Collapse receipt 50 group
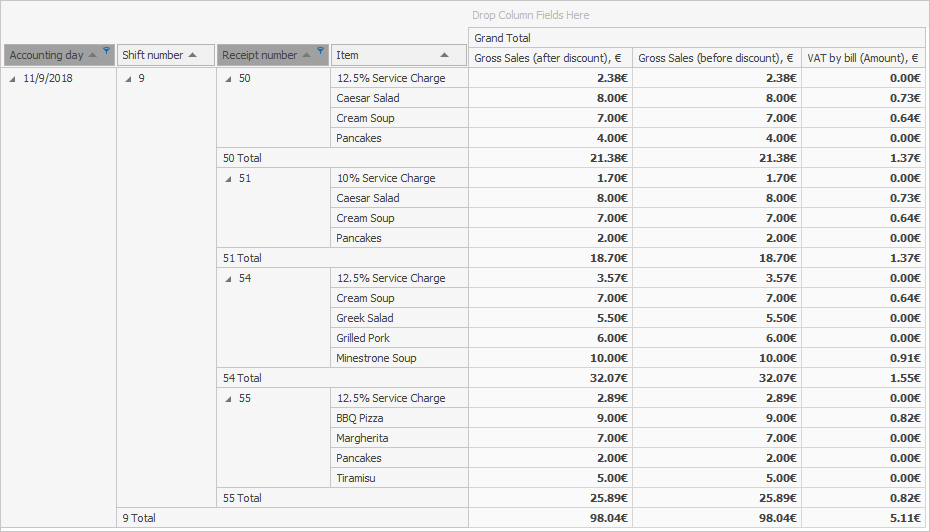Viewport: 930px width, 532px height. point(228,78)
